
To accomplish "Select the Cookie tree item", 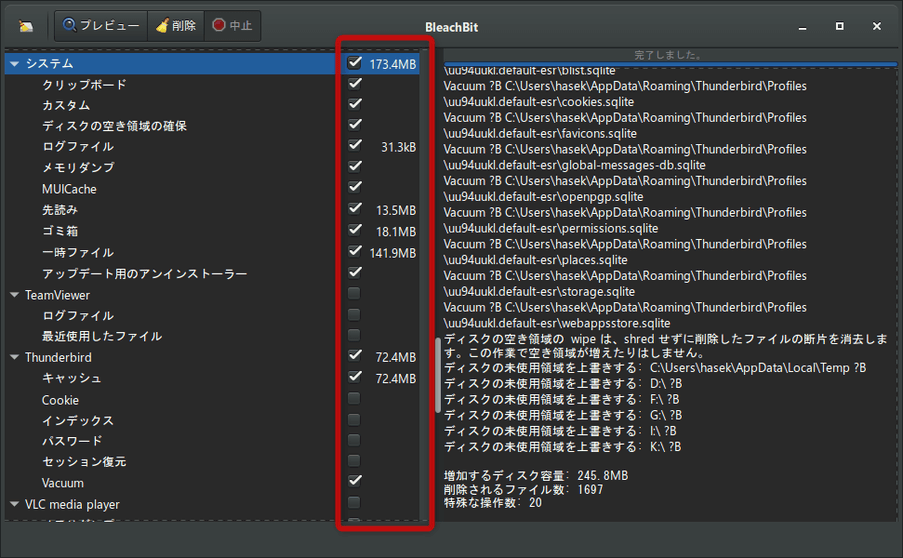I will [60, 400].
